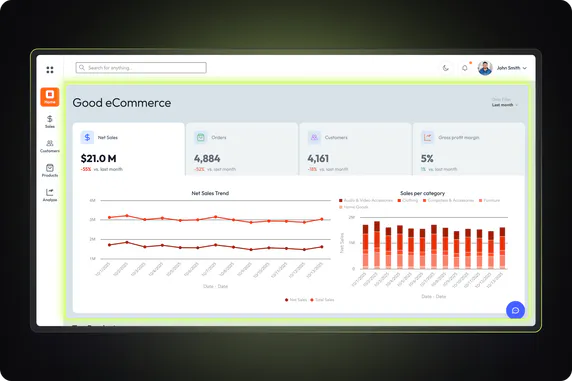Select the Orders KPI tab
This screenshot has height=381, width=572.
[x=242, y=149]
